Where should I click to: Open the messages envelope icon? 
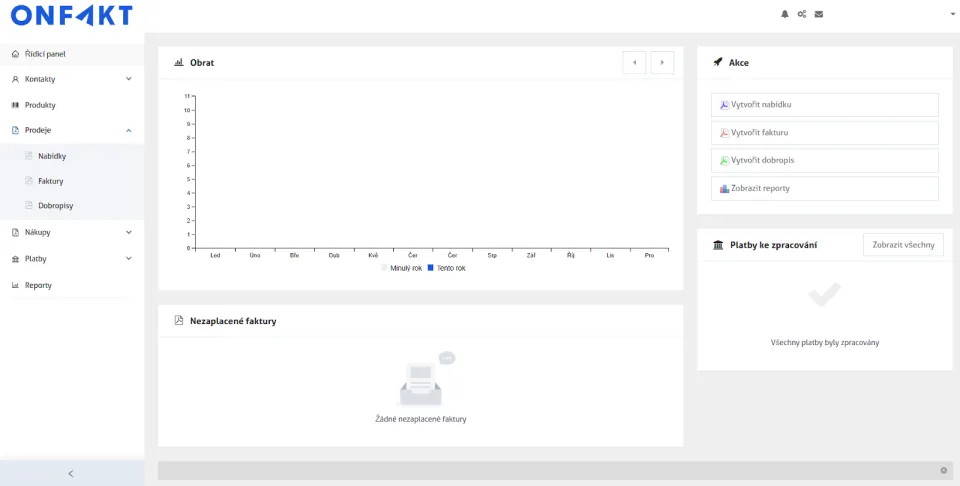click(x=819, y=14)
